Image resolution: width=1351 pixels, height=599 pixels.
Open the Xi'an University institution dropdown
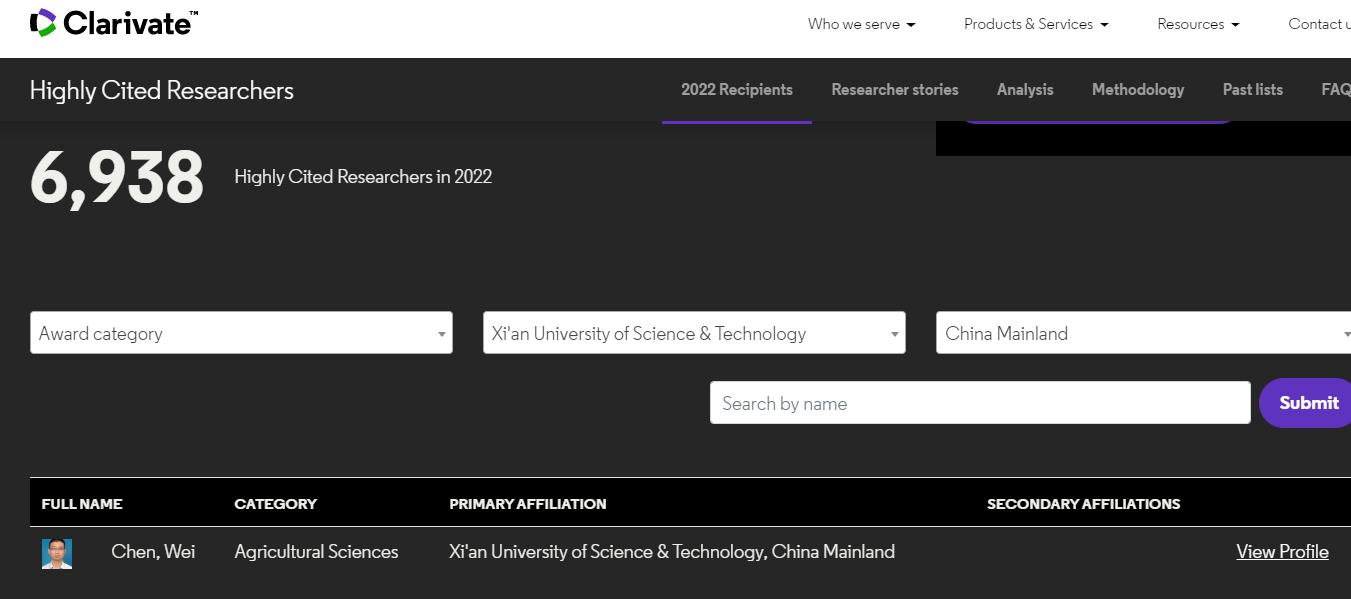pyautogui.click(x=694, y=333)
